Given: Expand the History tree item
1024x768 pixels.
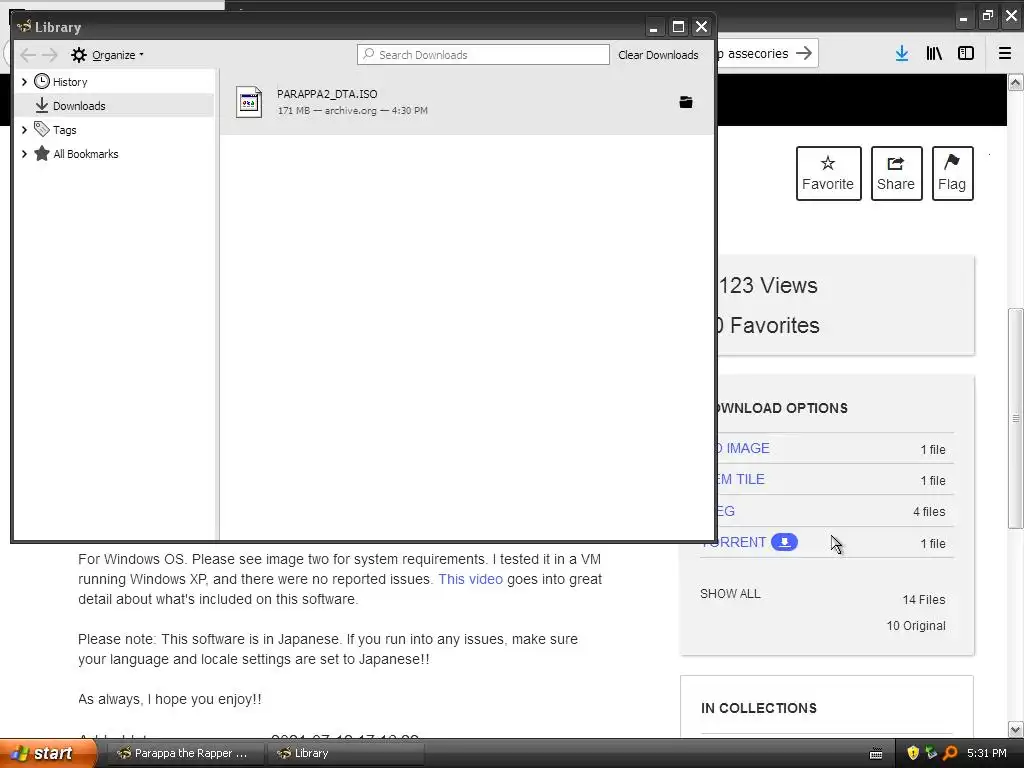Looking at the screenshot, I should click(x=24, y=82).
